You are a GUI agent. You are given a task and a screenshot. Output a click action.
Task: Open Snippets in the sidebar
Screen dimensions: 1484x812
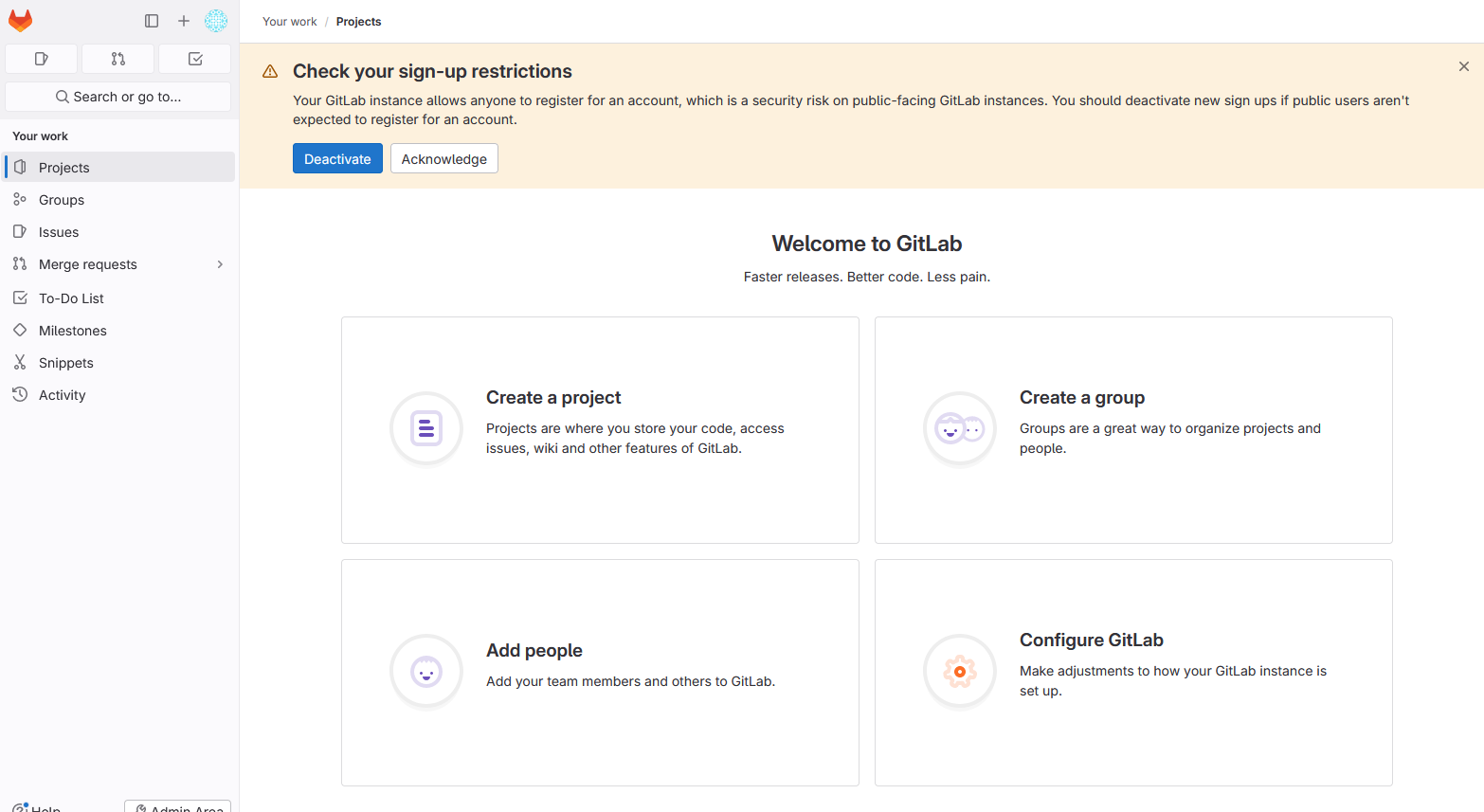[119, 363]
